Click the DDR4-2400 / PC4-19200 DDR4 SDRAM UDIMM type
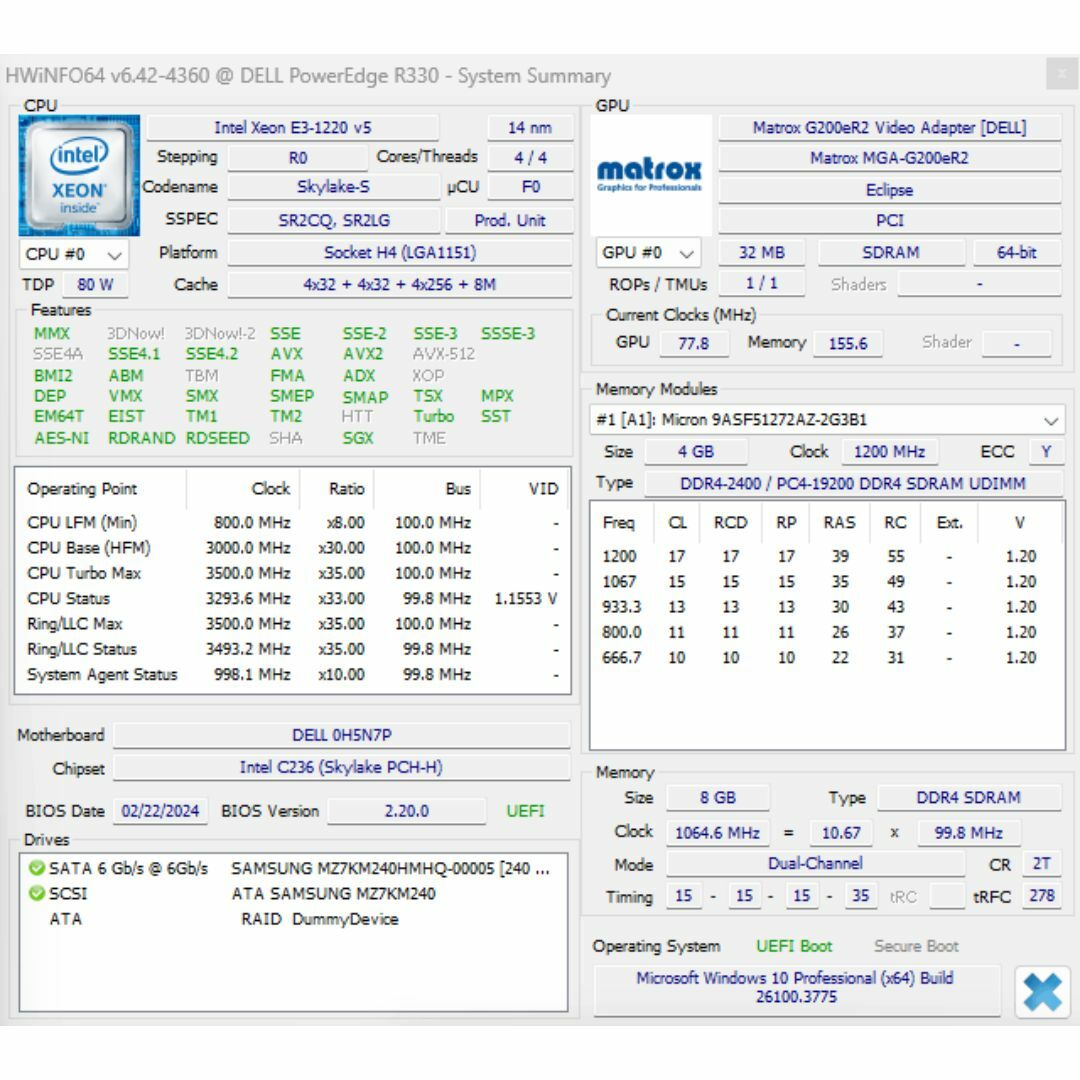 coord(853,484)
